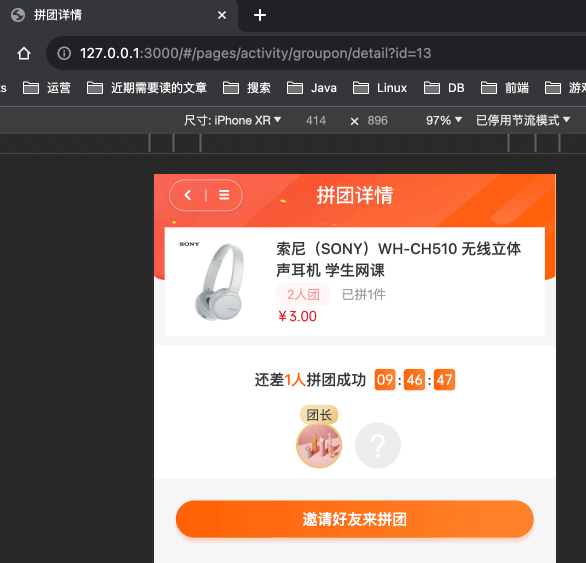Expand the iPhone XR device size dropdown
This screenshot has width=586, height=563.
232,120
